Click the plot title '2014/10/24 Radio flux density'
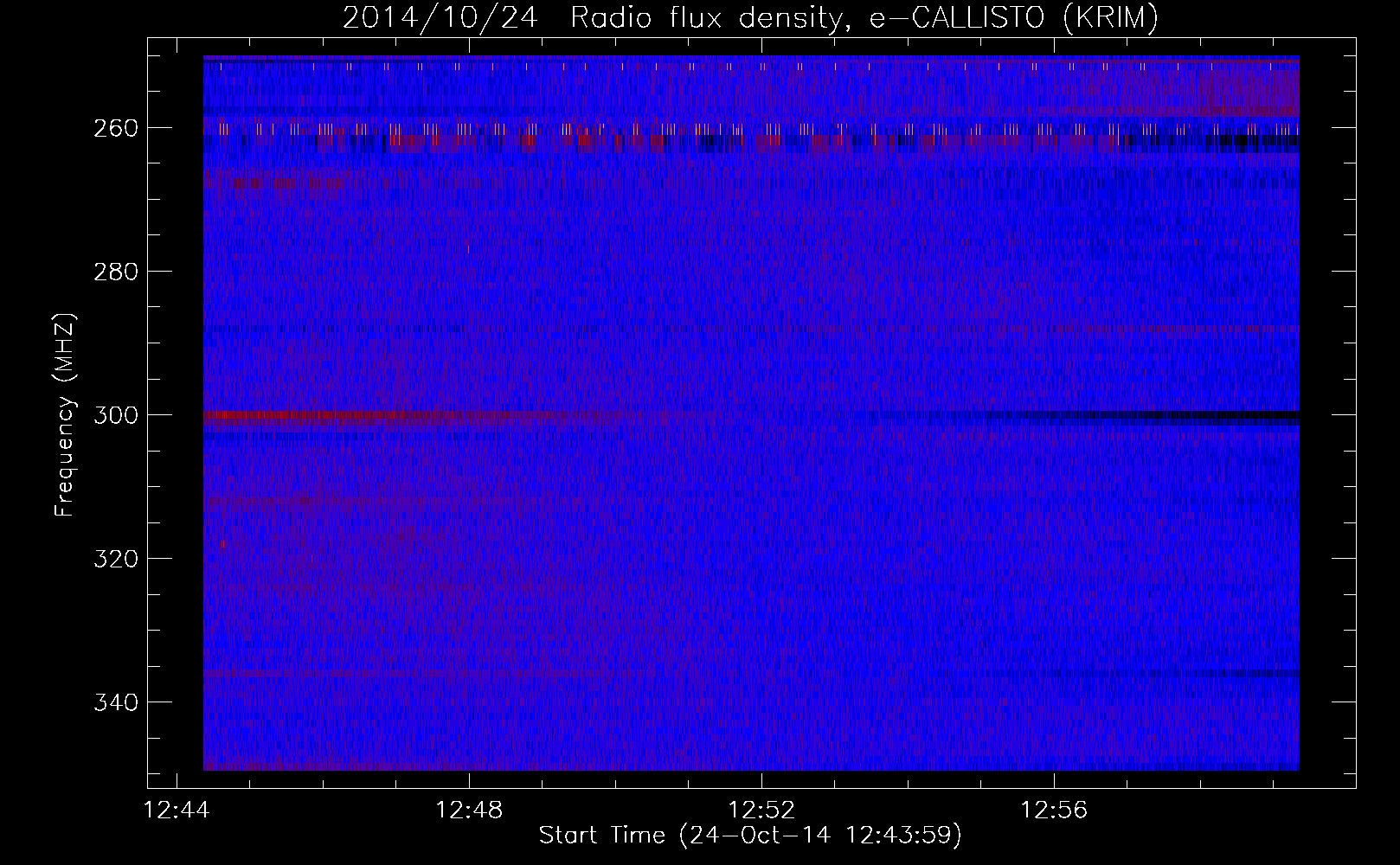1400x865 pixels. coord(750,17)
